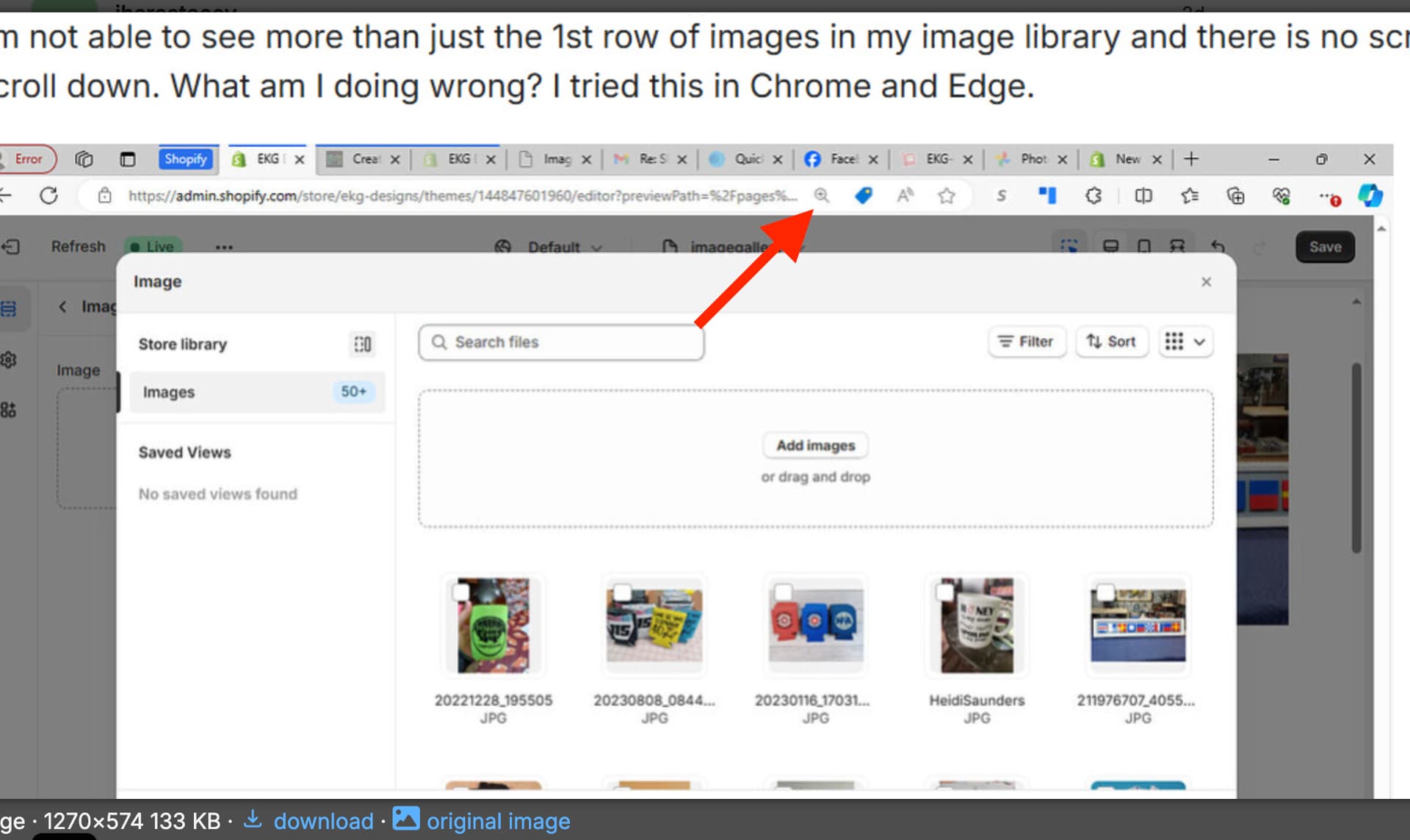
Task: Open the grid view dropdown
Action: [1185, 342]
